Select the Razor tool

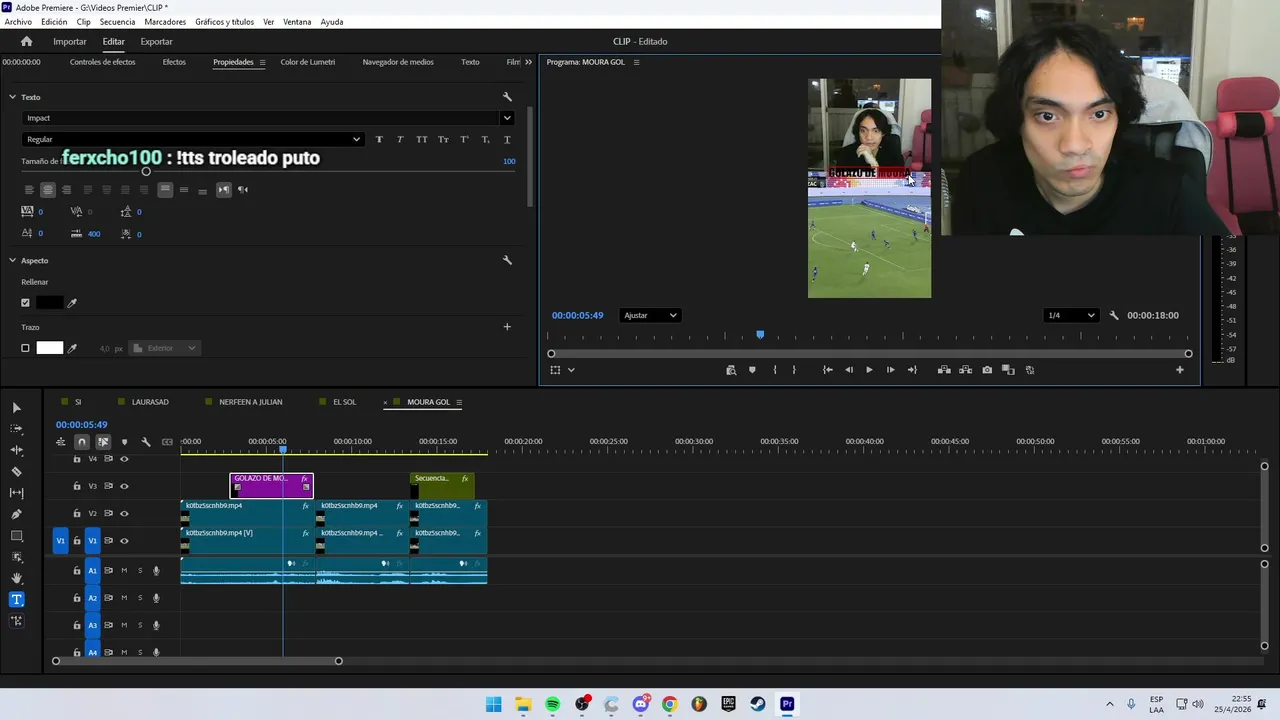pos(16,471)
